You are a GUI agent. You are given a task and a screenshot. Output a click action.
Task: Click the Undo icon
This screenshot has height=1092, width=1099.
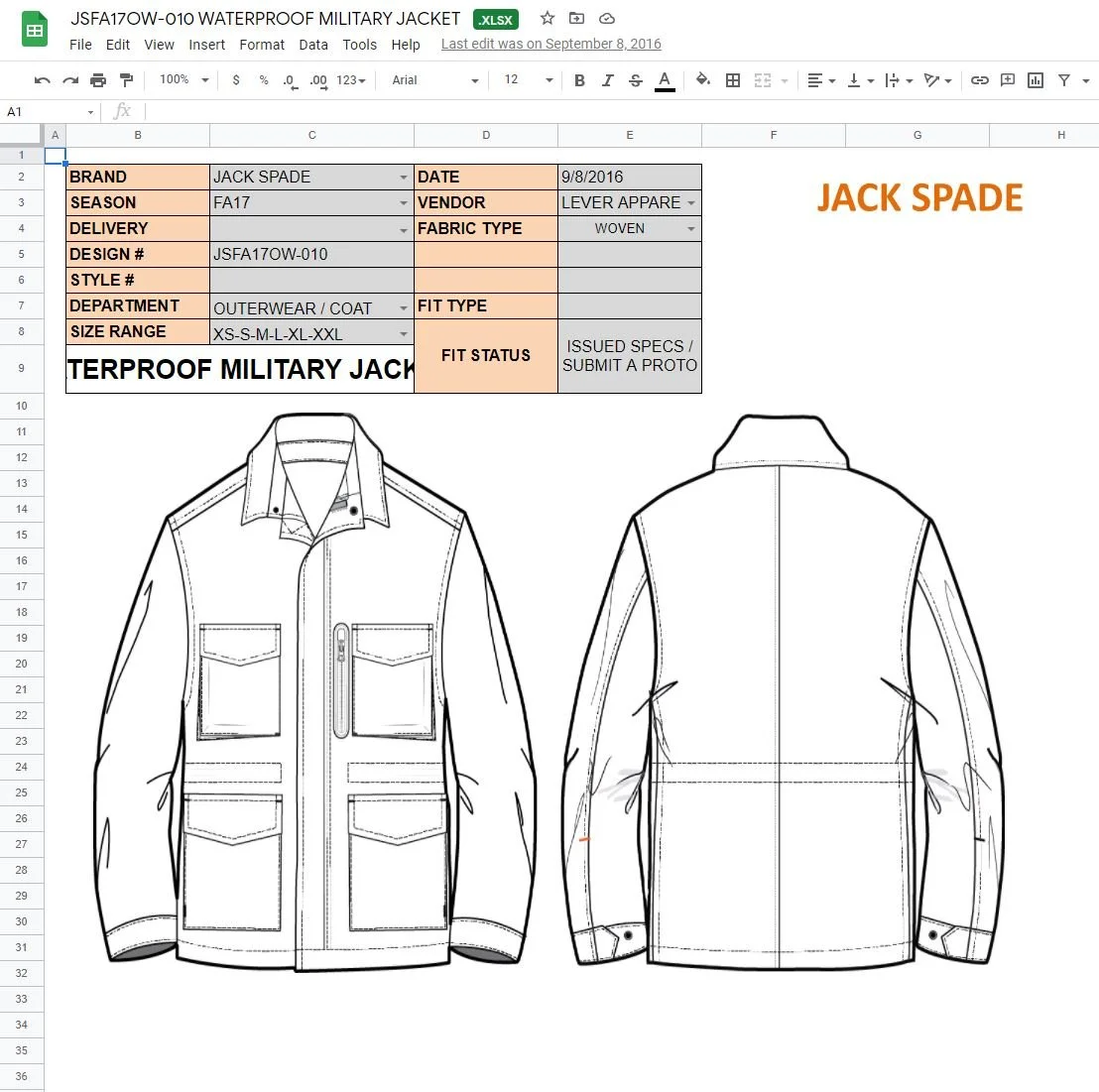coord(42,80)
